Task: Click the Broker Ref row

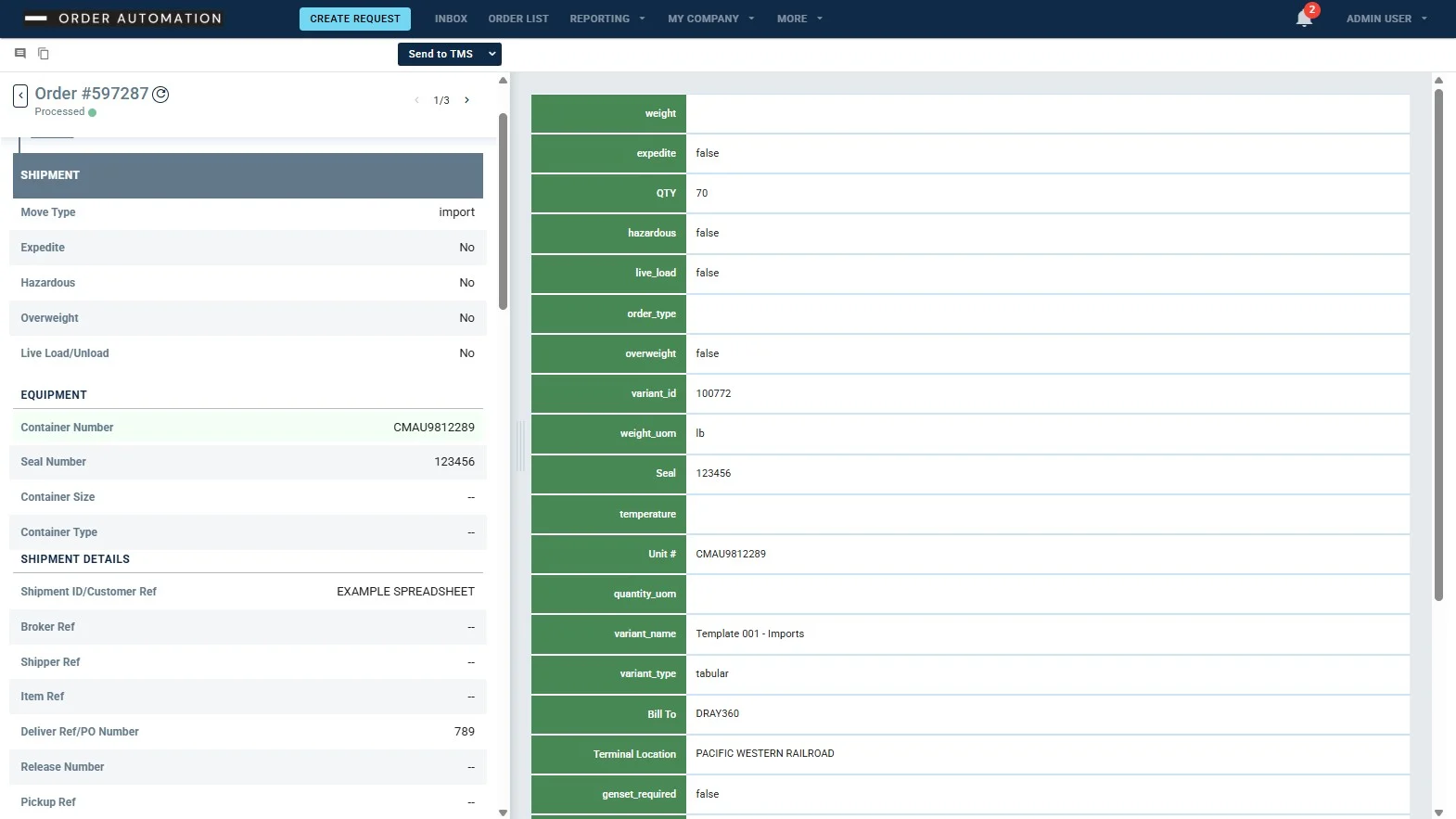Action: pos(248,627)
